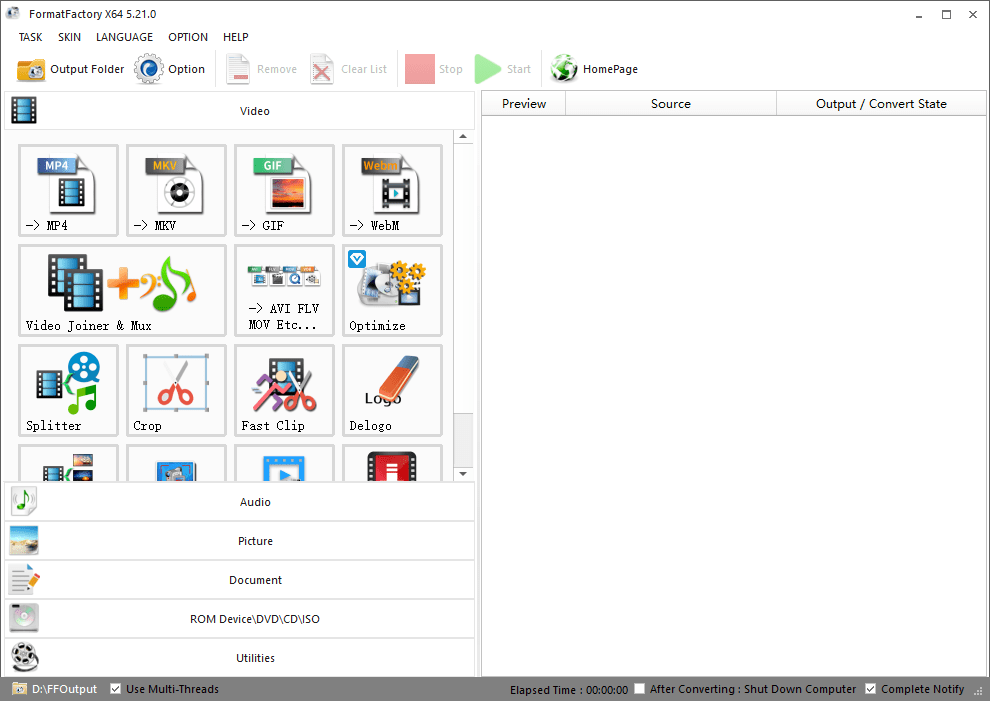Open the TASK menu
990x701 pixels.
pos(30,37)
